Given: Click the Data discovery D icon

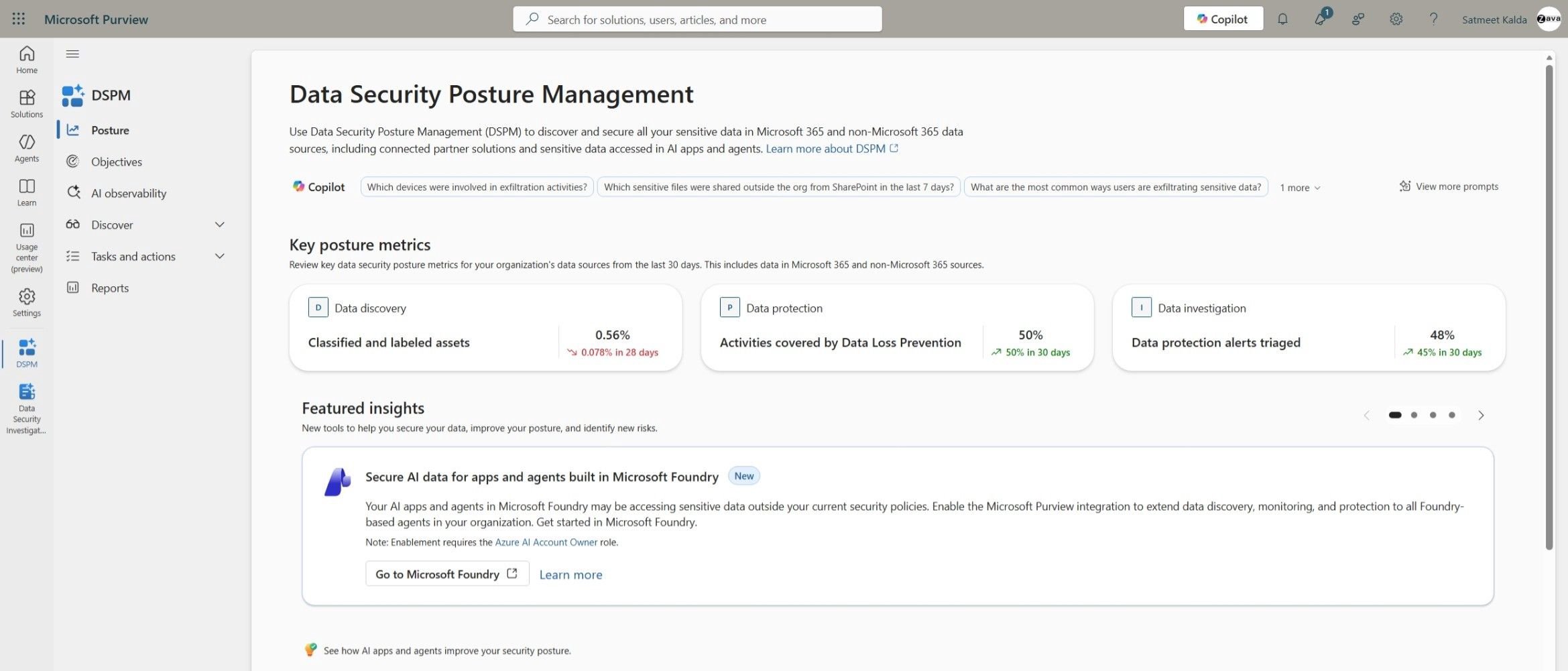Looking at the screenshot, I should [318, 307].
